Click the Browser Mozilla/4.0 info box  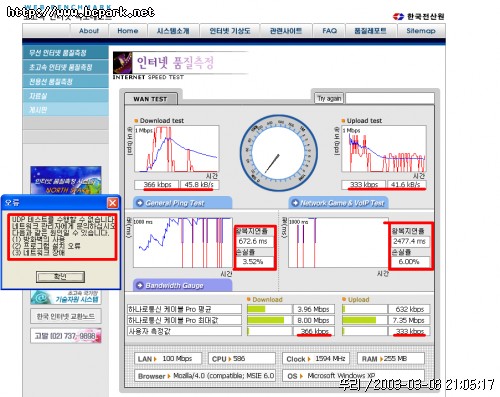(205, 376)
